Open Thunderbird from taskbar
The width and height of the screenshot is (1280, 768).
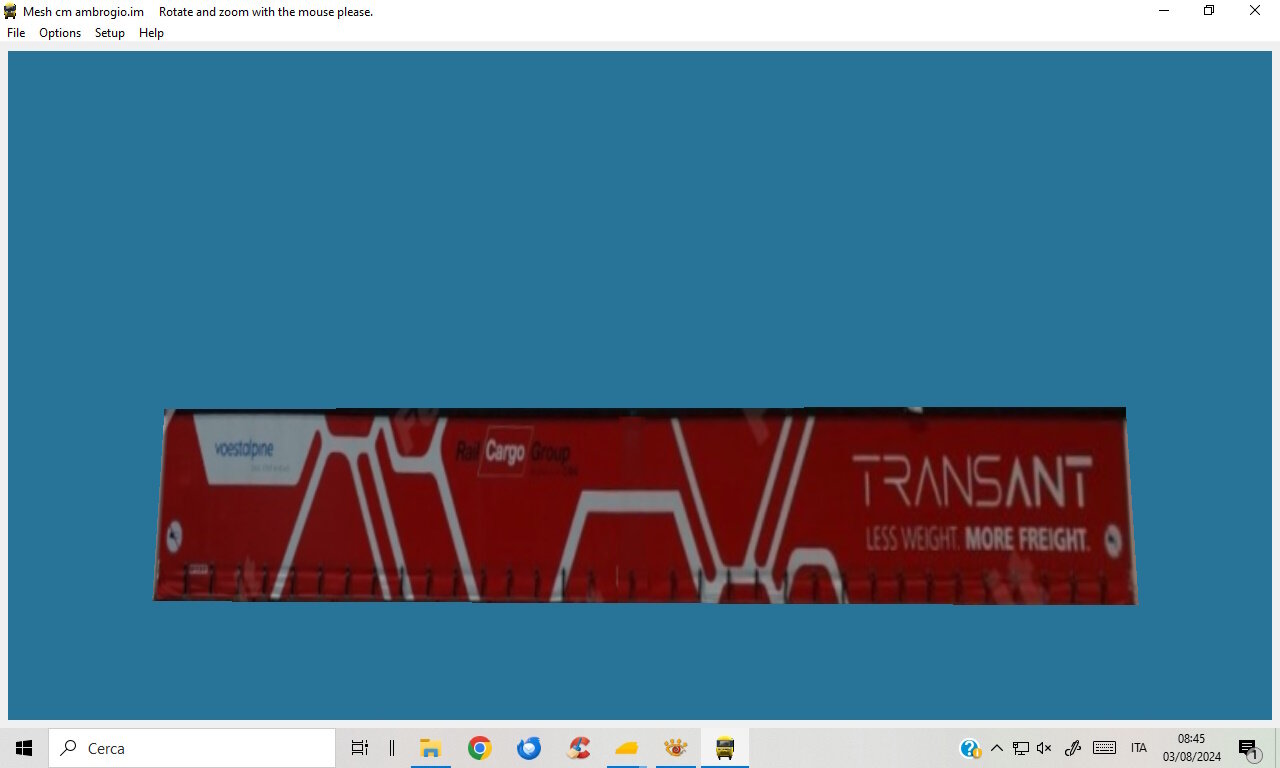click(x=529, y=748)
